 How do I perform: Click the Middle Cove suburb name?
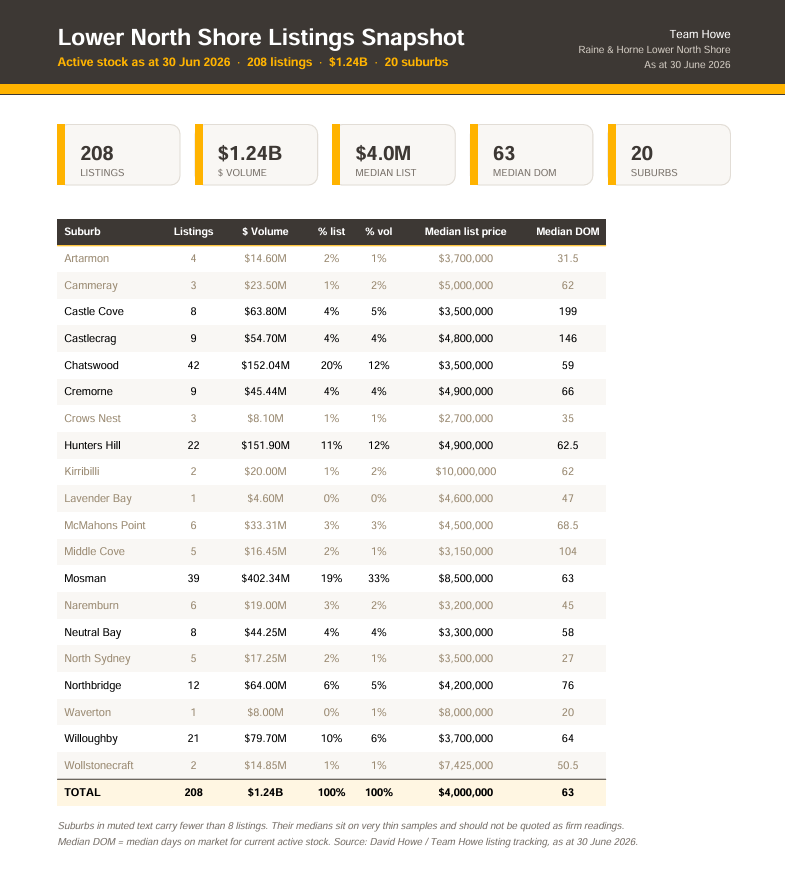[x=94, y=551]
